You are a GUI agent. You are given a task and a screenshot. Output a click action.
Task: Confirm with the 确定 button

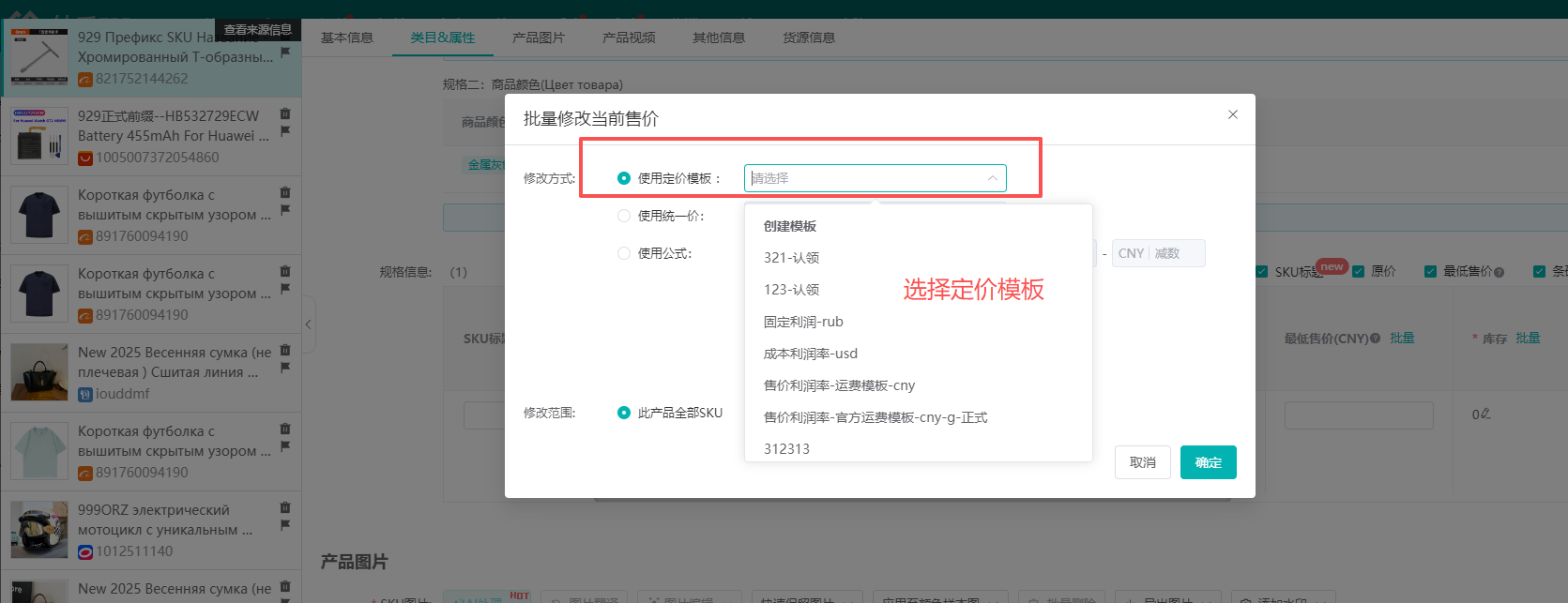point(1208,462)
